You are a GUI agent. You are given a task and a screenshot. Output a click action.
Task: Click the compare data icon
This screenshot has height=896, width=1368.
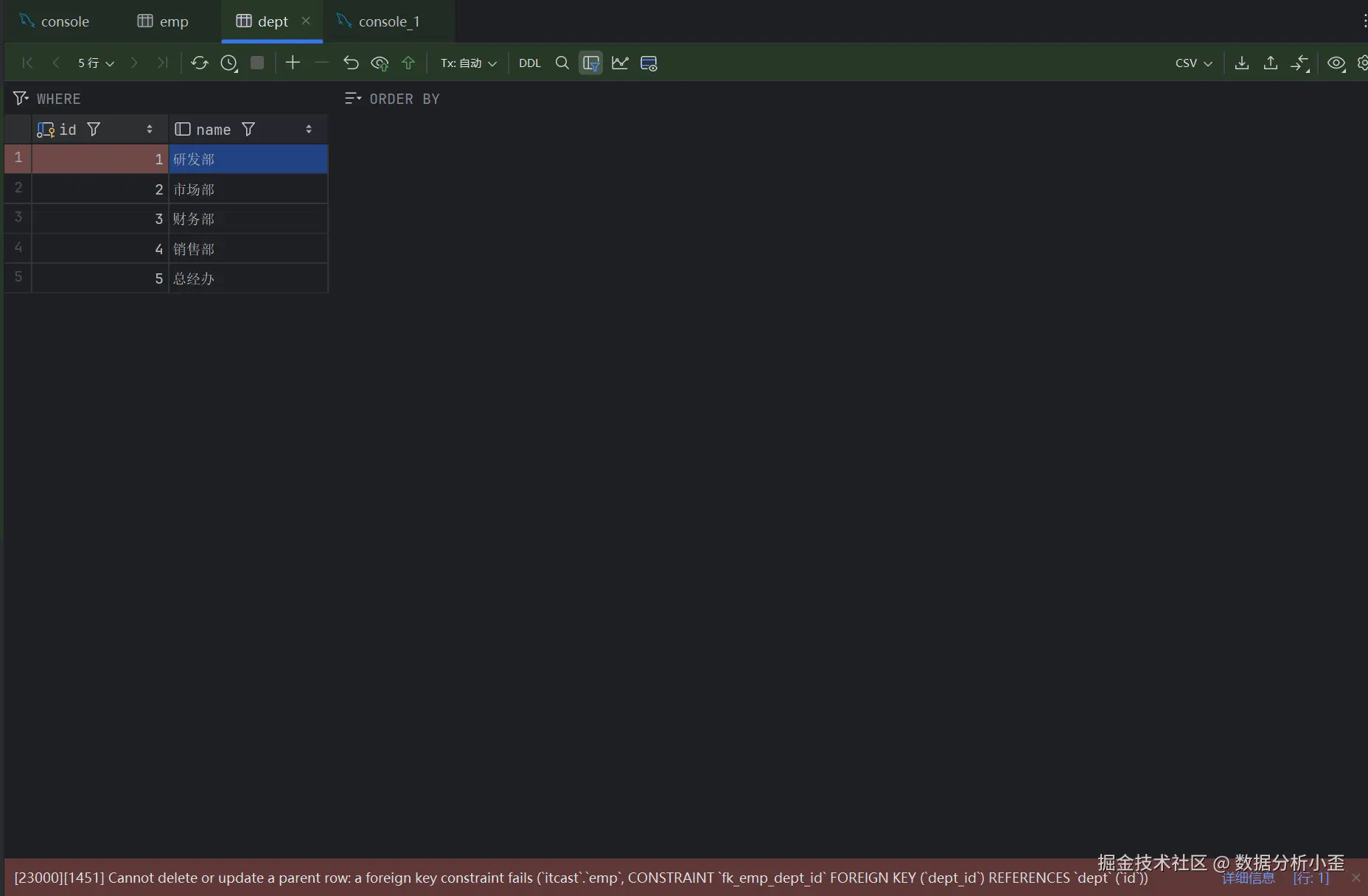pos(1300,63)
